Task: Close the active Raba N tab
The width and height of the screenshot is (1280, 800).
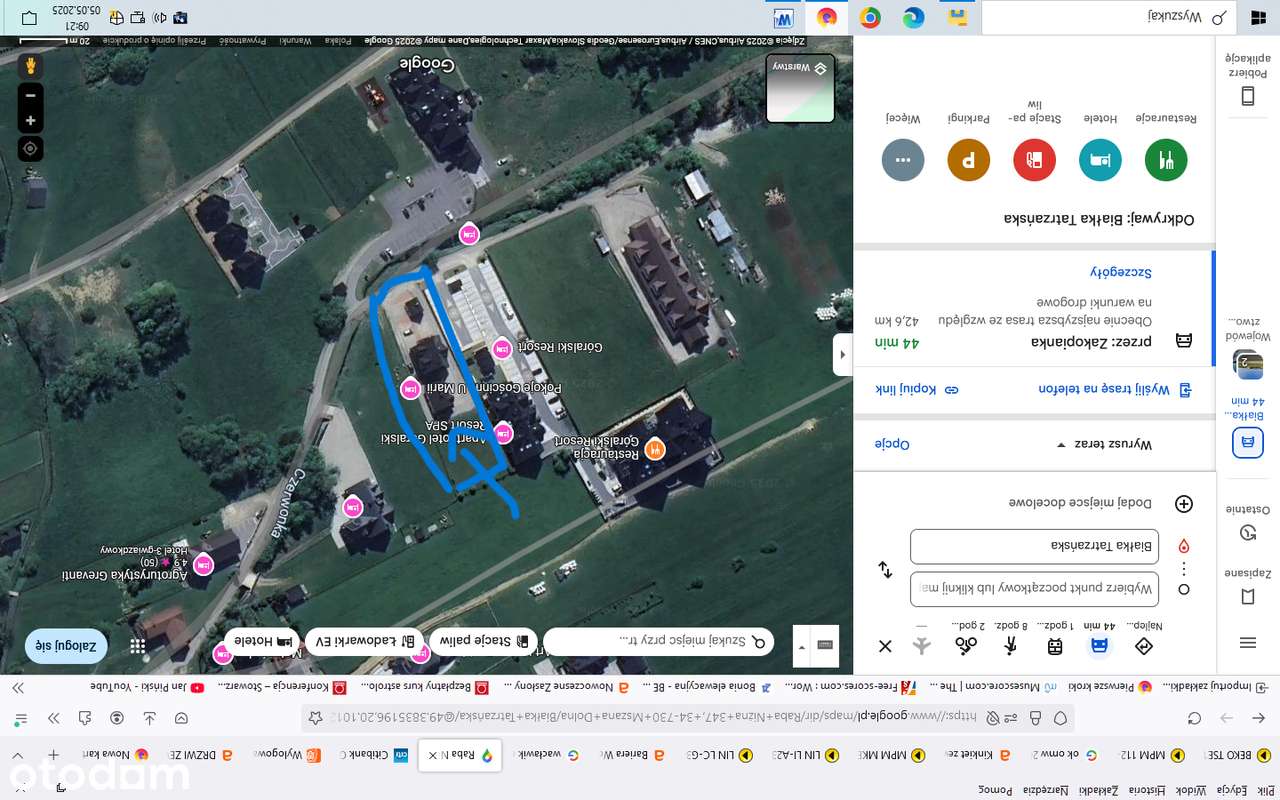Action: tap(433, 755)
